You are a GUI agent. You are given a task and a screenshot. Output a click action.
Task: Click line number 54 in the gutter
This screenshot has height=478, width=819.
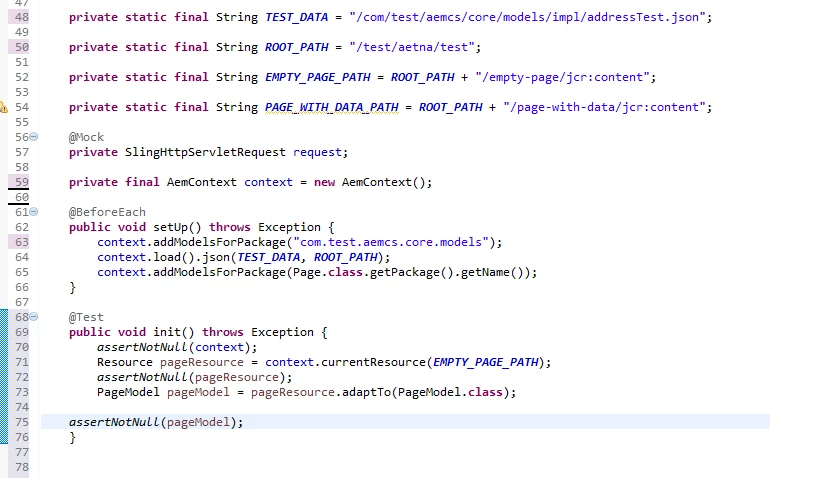[22, 107]
